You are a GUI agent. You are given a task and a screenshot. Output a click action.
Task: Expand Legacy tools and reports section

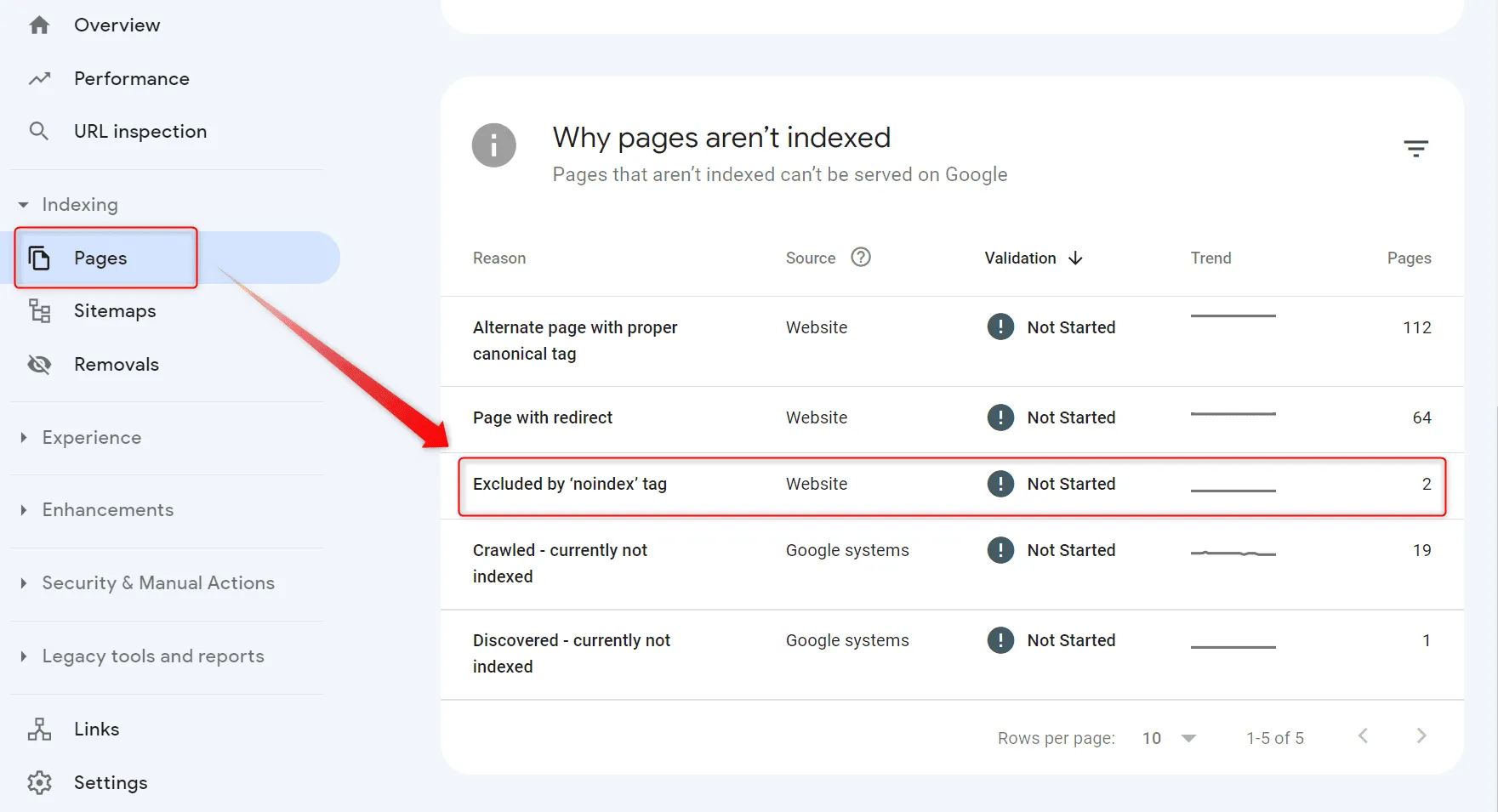tap(24, 656)
